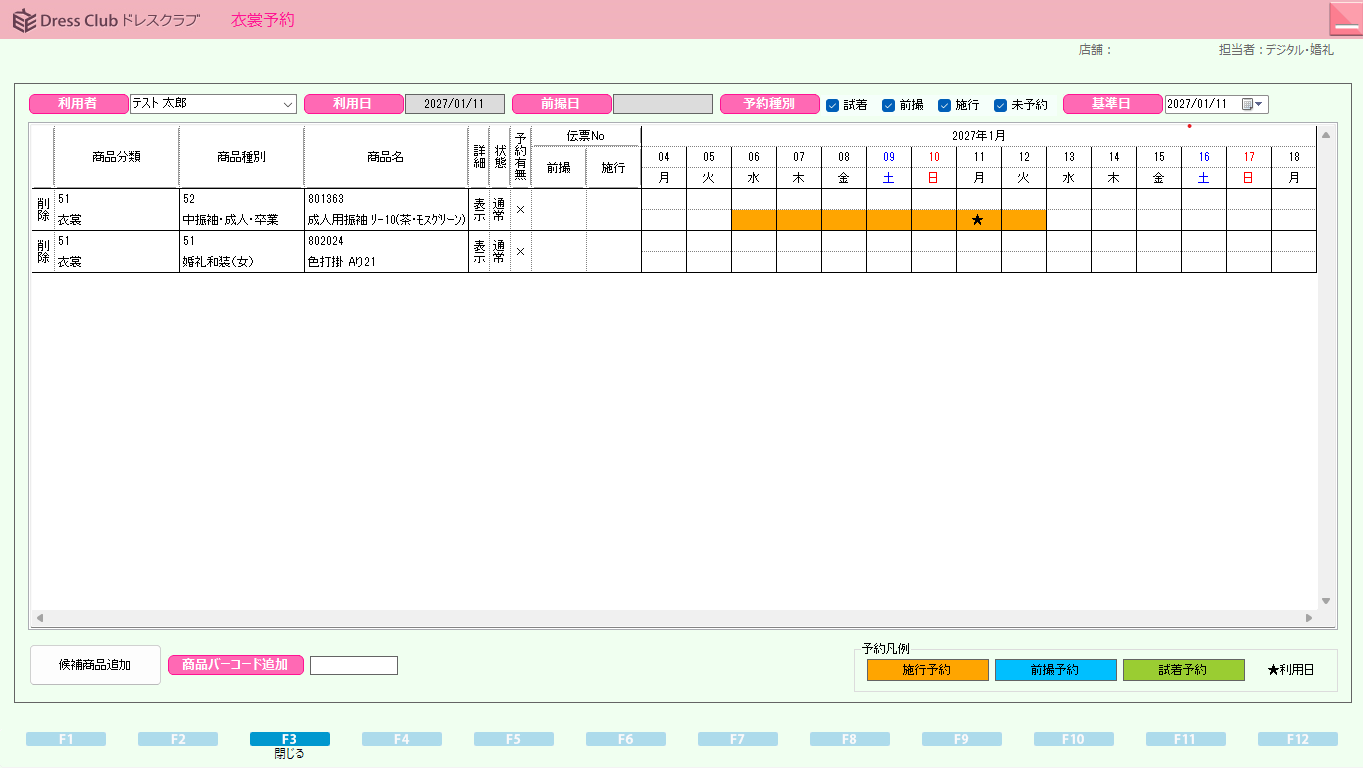
Task: Click the vertical scrollbar up arrow
Action: (1327, 134)
